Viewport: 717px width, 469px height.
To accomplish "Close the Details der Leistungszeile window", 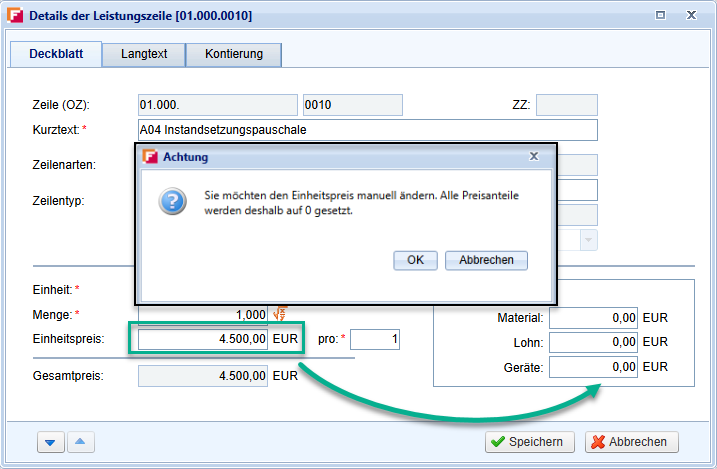I will click(x=692, y=16).
